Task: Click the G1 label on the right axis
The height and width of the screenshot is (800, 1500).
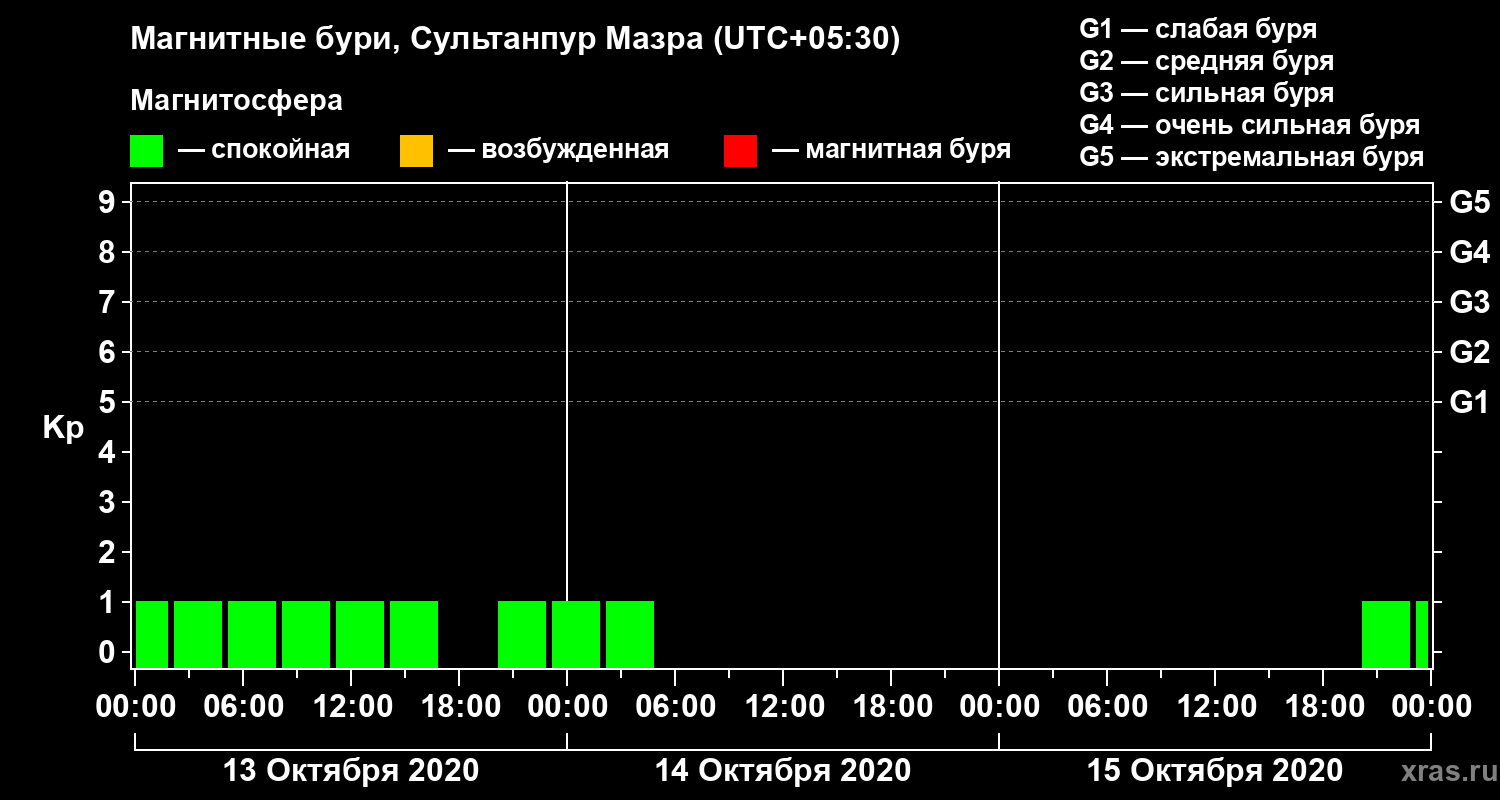Action: coord(1469,402)
